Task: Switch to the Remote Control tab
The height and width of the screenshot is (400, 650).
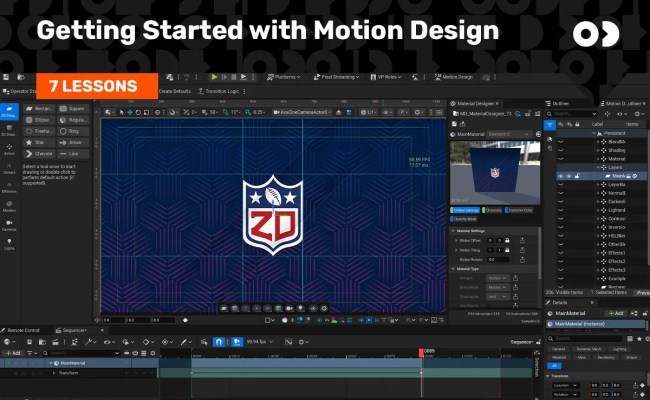Action: tap(21, 330)
